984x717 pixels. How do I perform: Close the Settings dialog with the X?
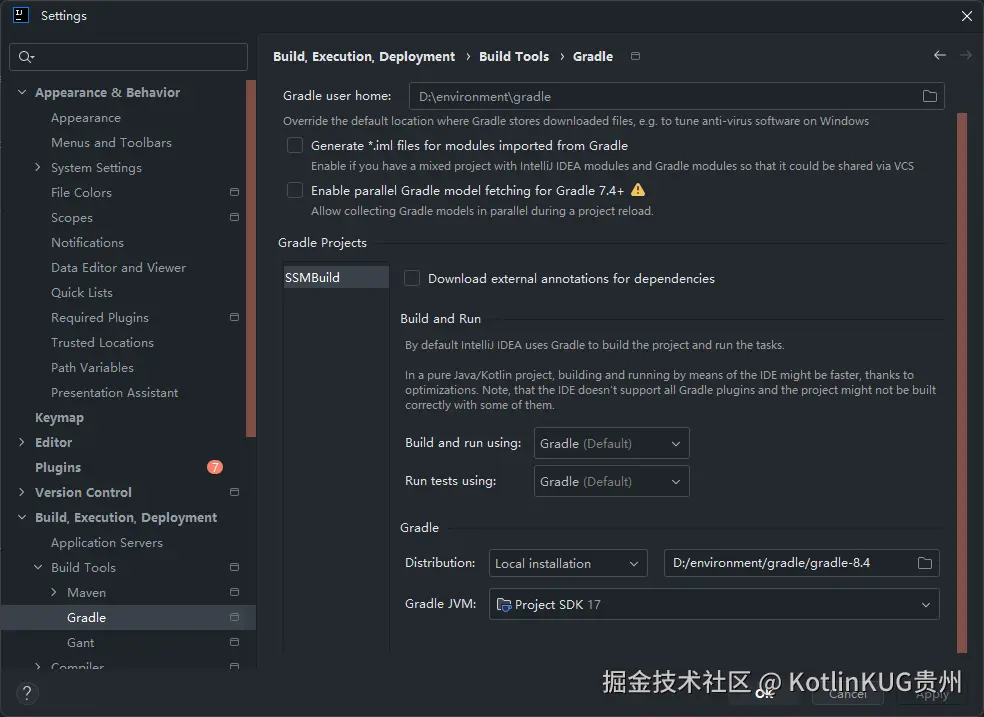966,16
